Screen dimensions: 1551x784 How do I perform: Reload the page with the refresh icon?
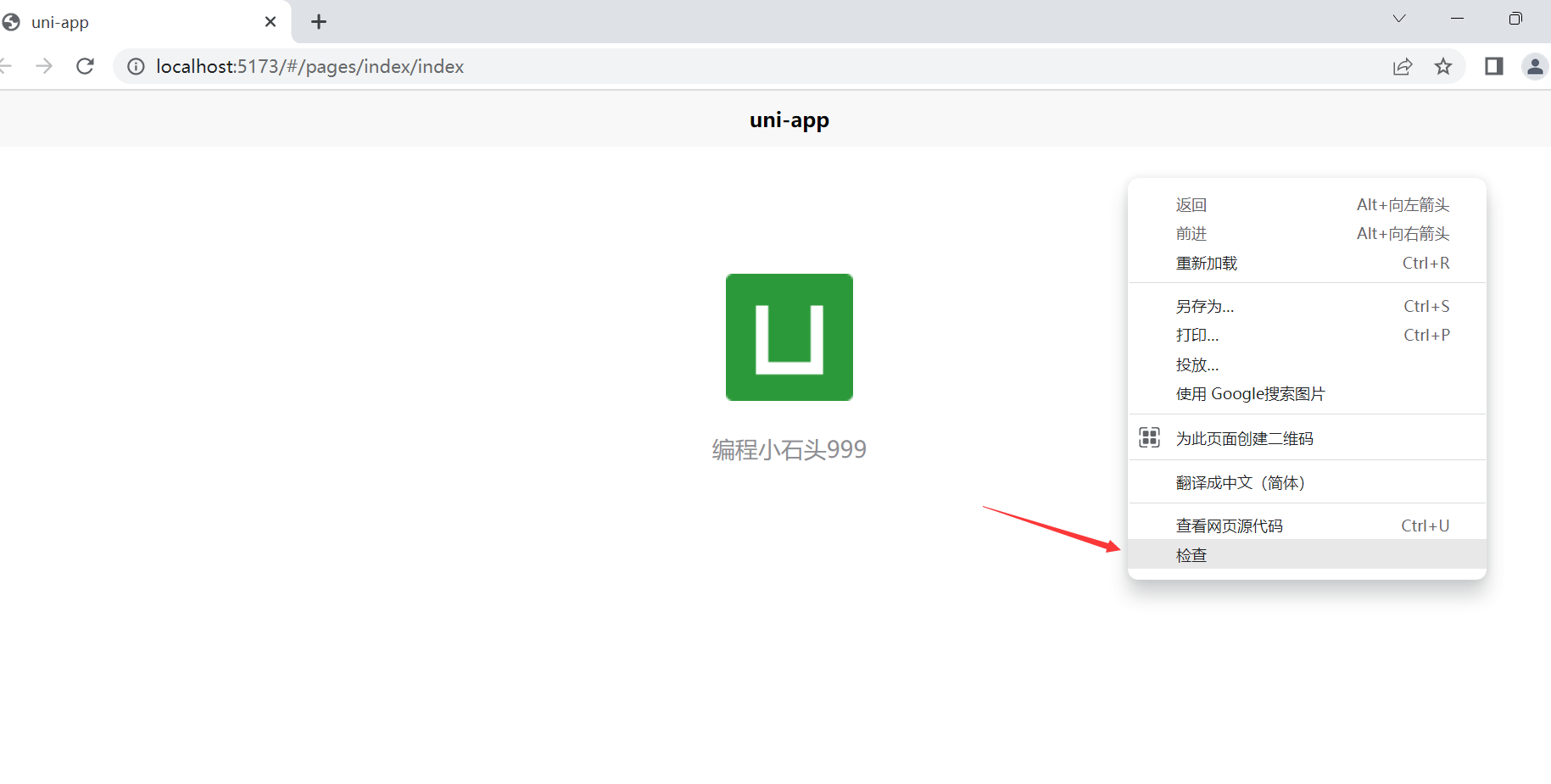[85, 66]
